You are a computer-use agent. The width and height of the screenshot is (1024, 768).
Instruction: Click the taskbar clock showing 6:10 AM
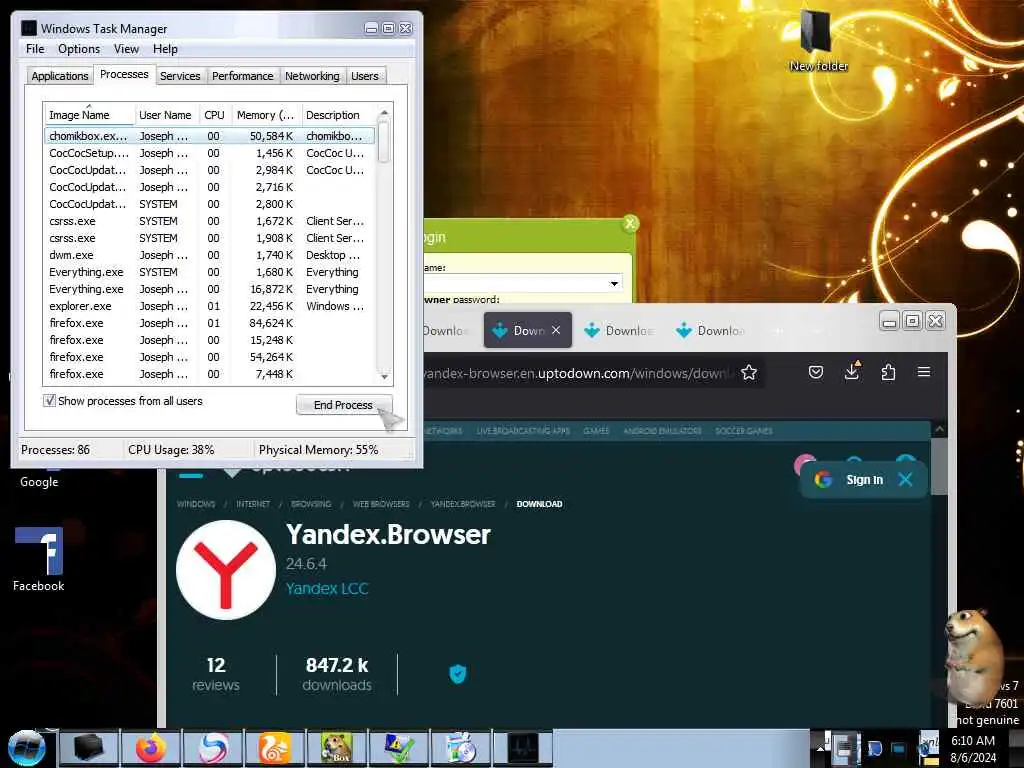pos(973,749)
